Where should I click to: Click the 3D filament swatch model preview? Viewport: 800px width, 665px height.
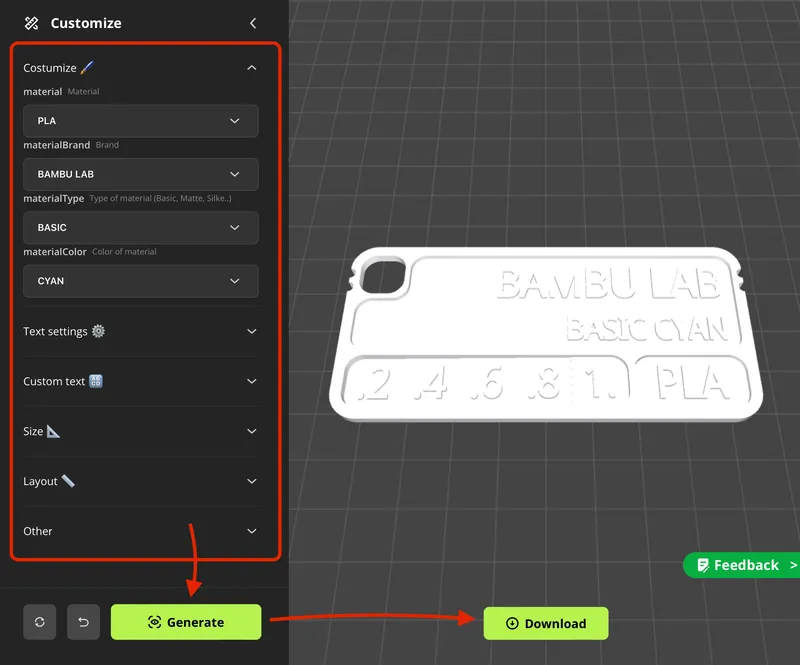[546, 334]
